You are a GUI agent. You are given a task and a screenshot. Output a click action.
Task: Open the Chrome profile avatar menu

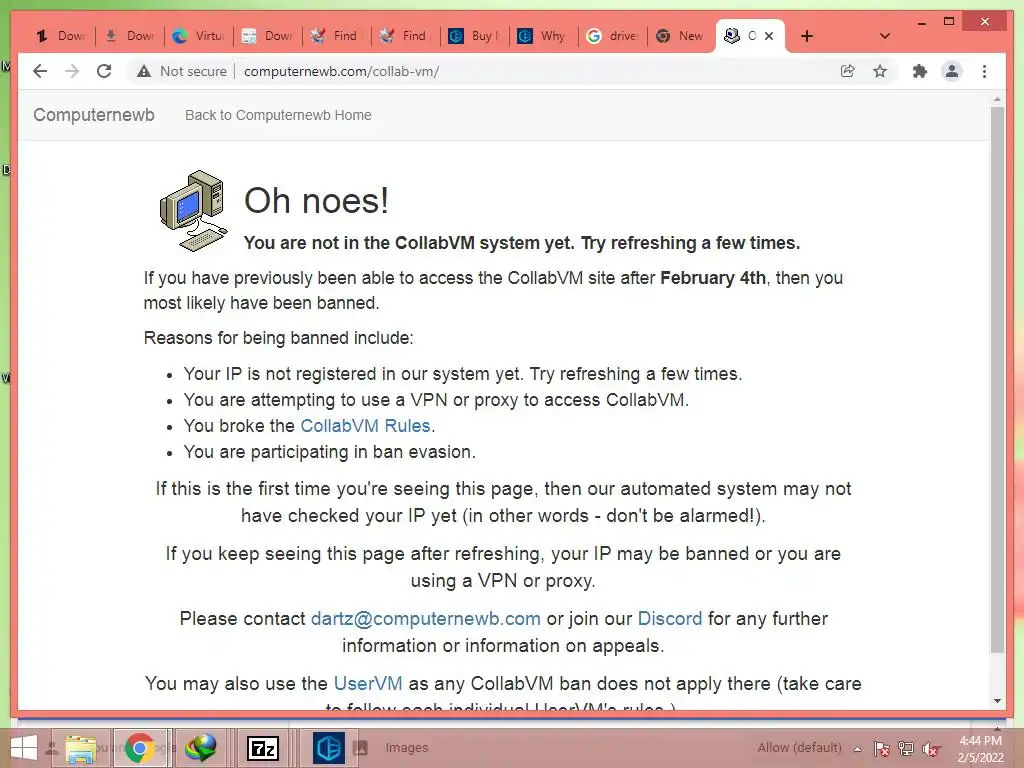pyautogui.click(x=952, y=71)
